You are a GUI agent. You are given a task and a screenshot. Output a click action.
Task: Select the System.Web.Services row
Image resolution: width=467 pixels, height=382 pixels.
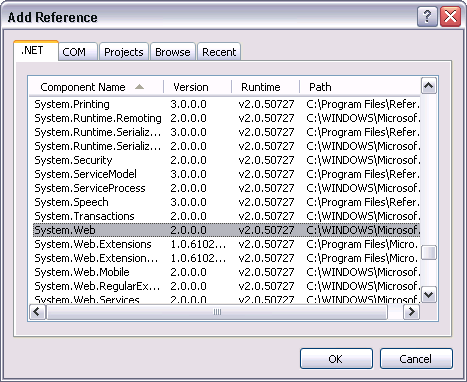pos(227,299)
